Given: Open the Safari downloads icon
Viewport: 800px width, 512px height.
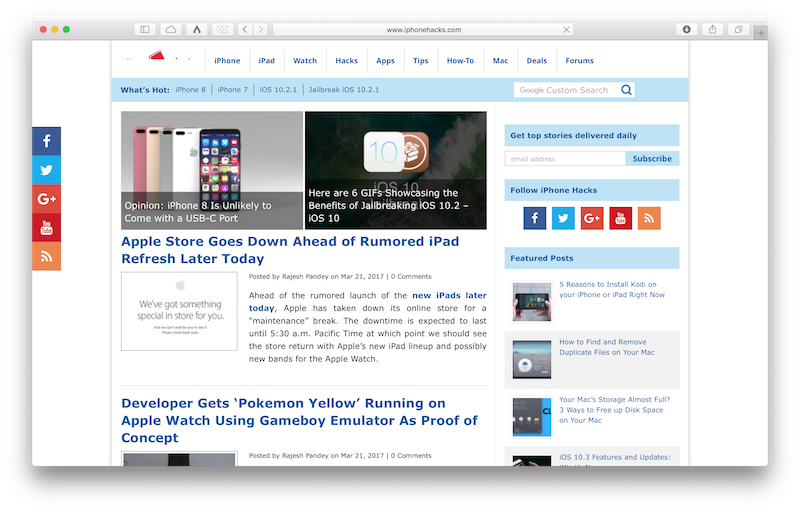Looking at the screenshot, I should pos(687,30).
